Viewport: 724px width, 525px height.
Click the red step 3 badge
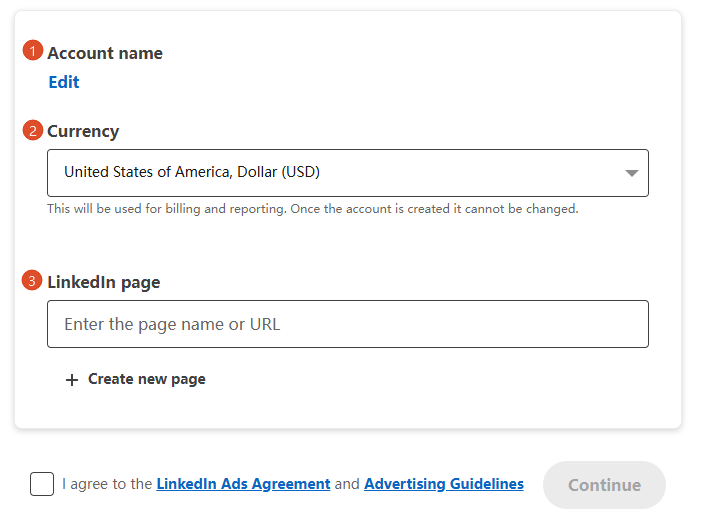click(x=33, y=281)
